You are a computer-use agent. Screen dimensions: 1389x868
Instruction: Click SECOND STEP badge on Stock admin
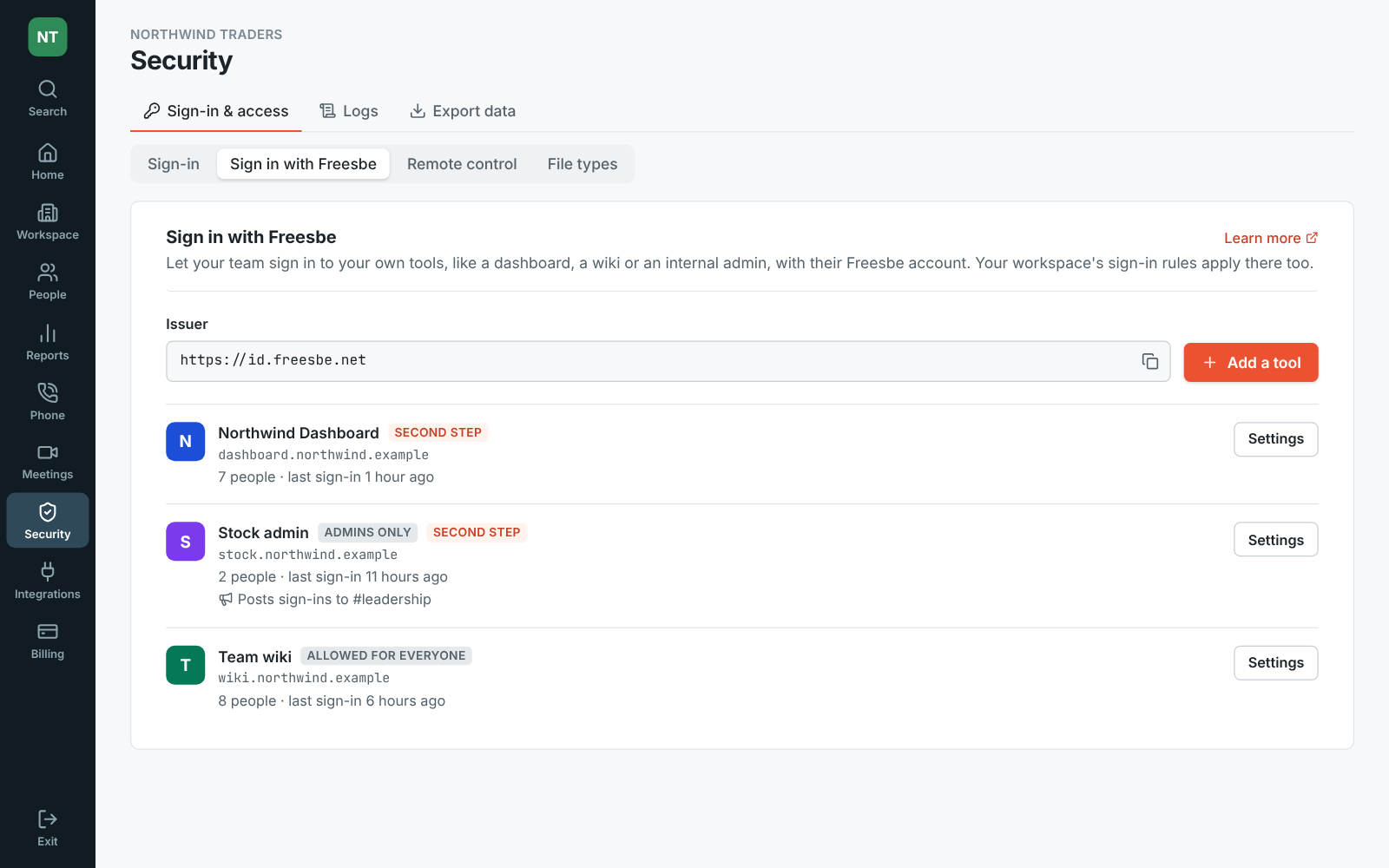tap(477, 533)
